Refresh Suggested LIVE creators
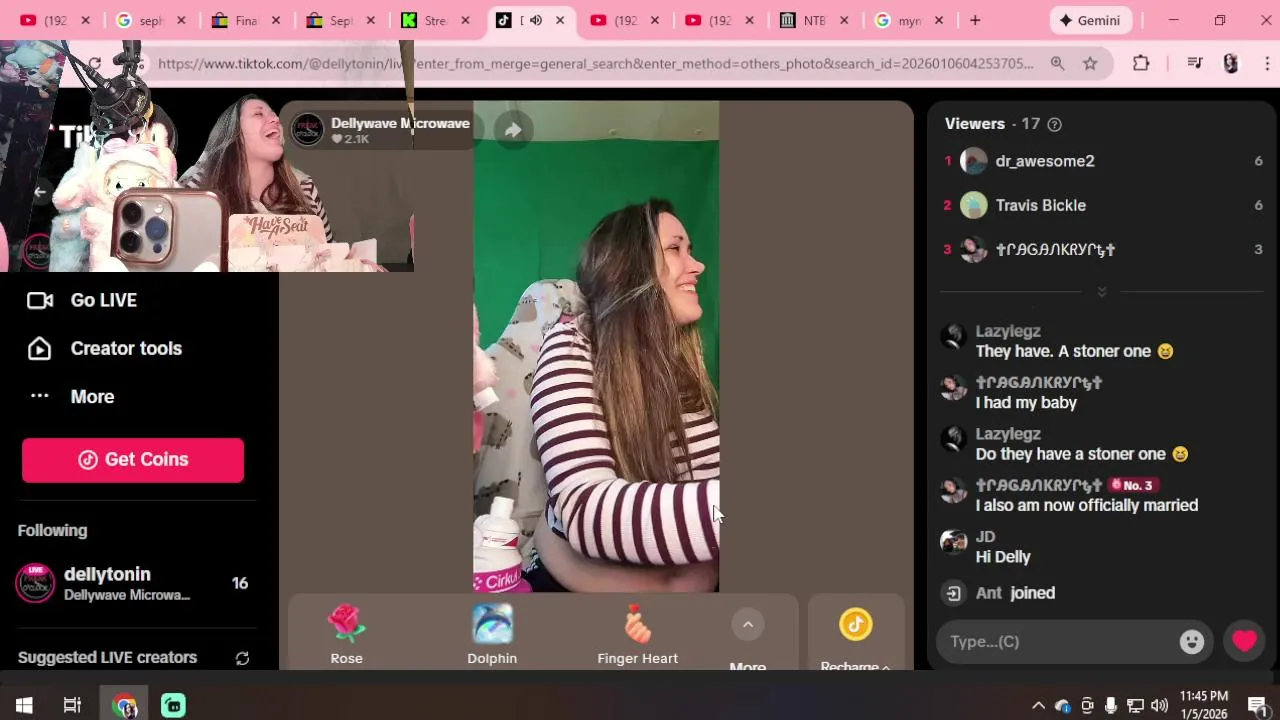Image resolution: width=1280 pixels, height=720 pixels. [242, 658]
